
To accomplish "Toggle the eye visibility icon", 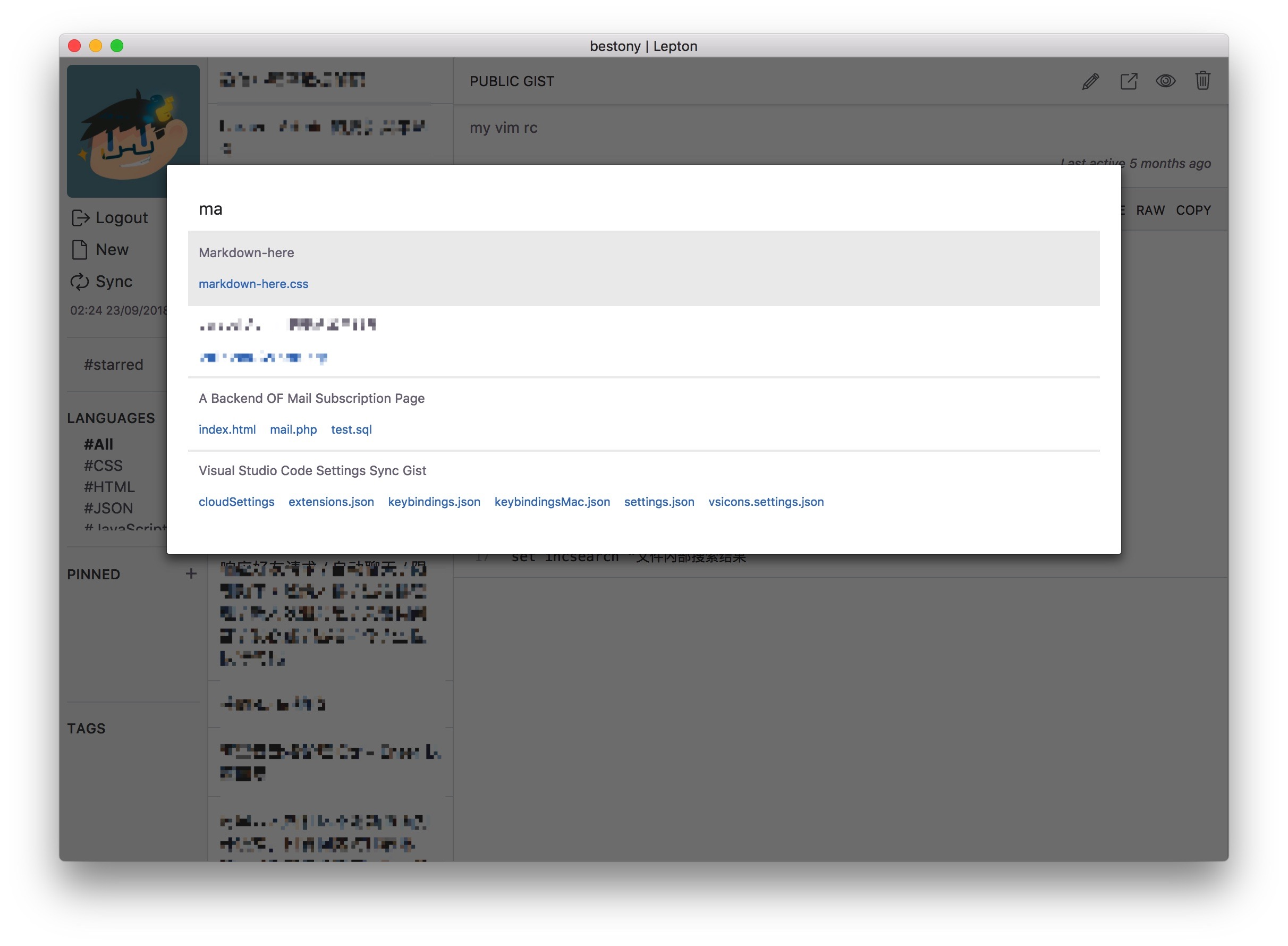I will coord(1165,81).
